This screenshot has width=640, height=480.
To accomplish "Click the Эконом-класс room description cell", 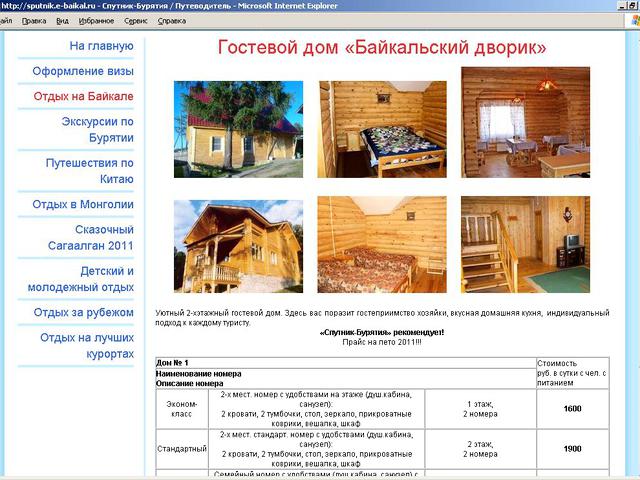I will point(316,409).
